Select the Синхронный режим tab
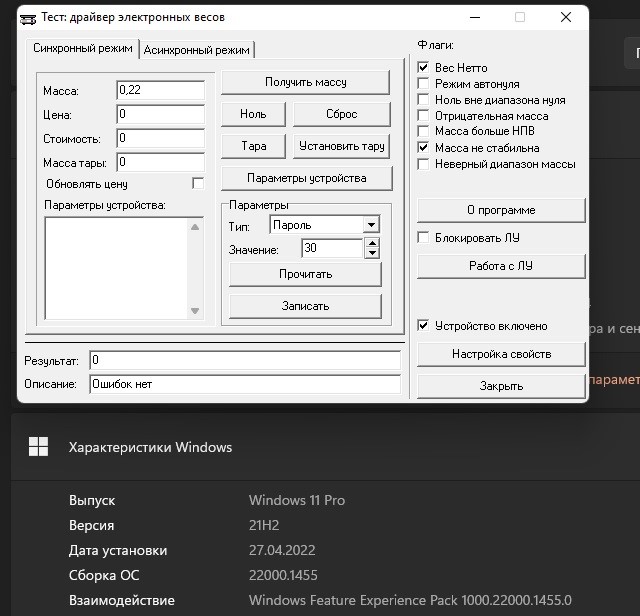Image resolution: width=640 pixels, height=616 pixels. (82, 49)
